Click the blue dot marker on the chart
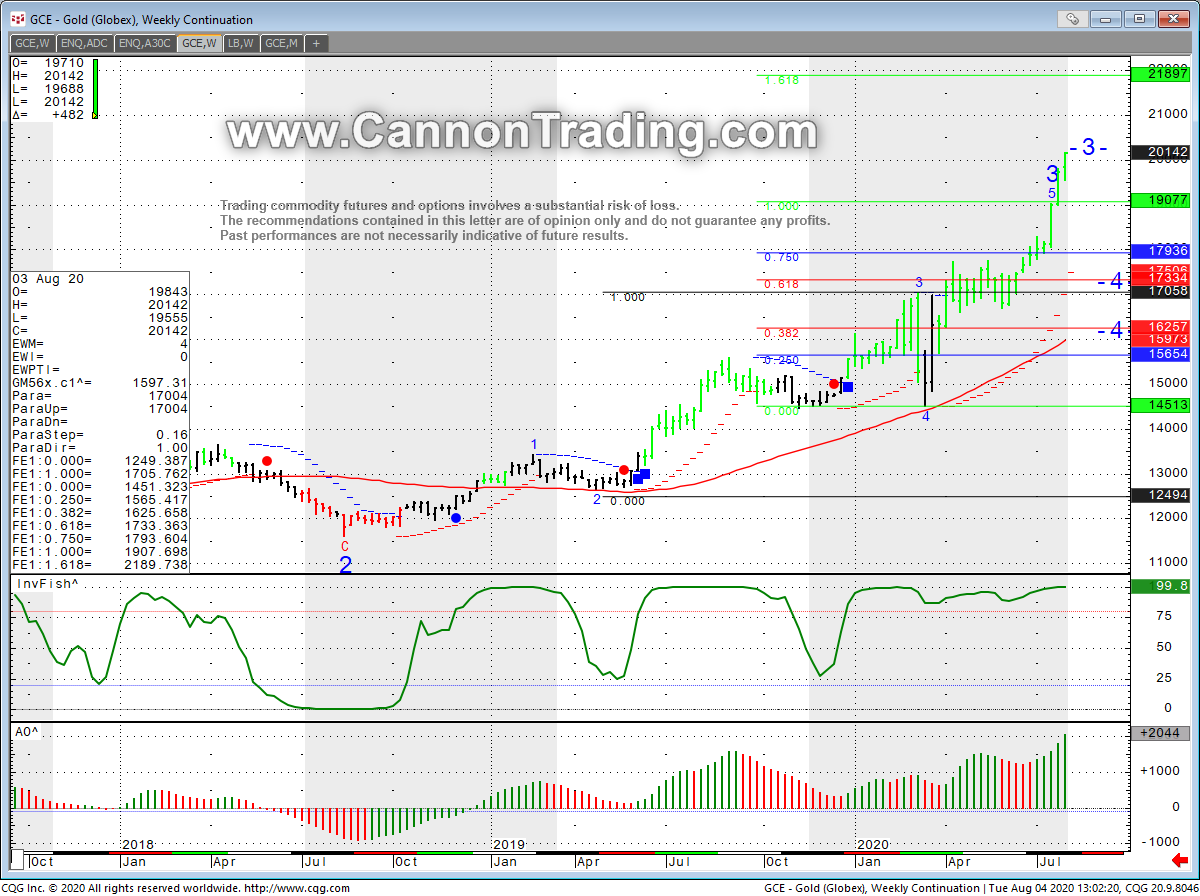This screenshot has width=1200, height=896. pyautogui.click(x=456, y=518)
